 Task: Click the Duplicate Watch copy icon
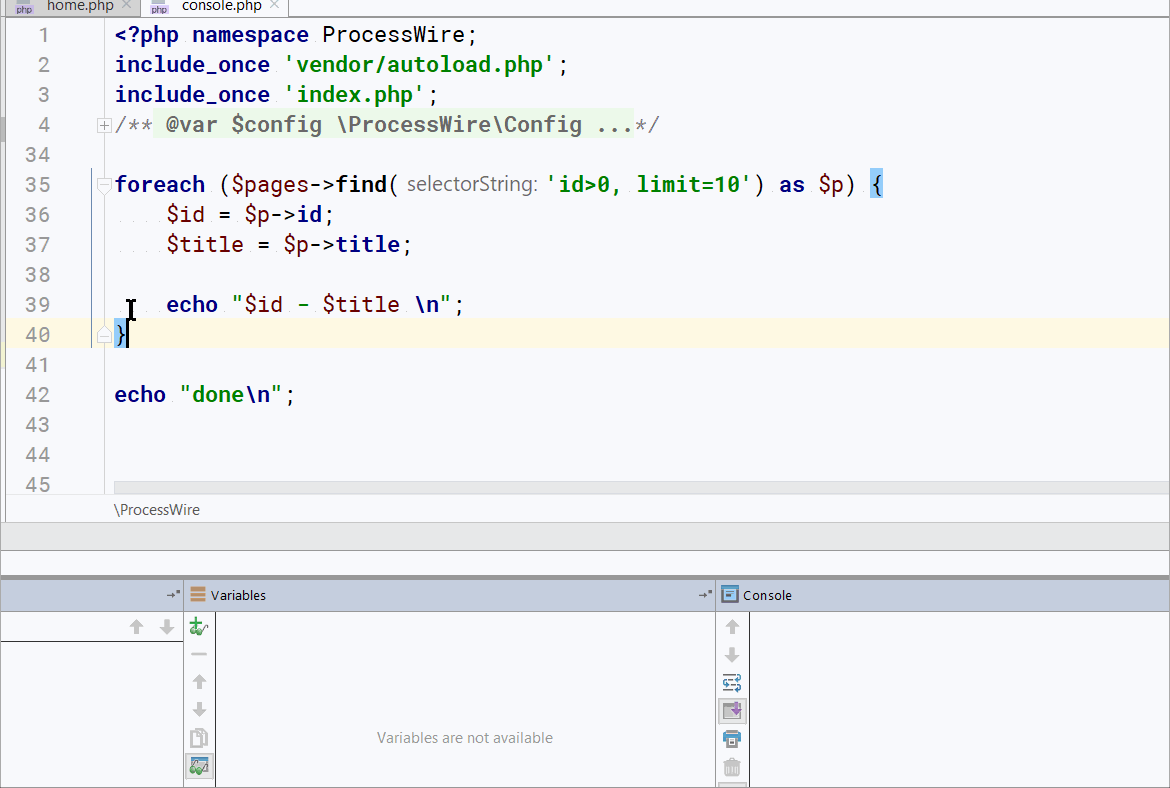[199, 739]
